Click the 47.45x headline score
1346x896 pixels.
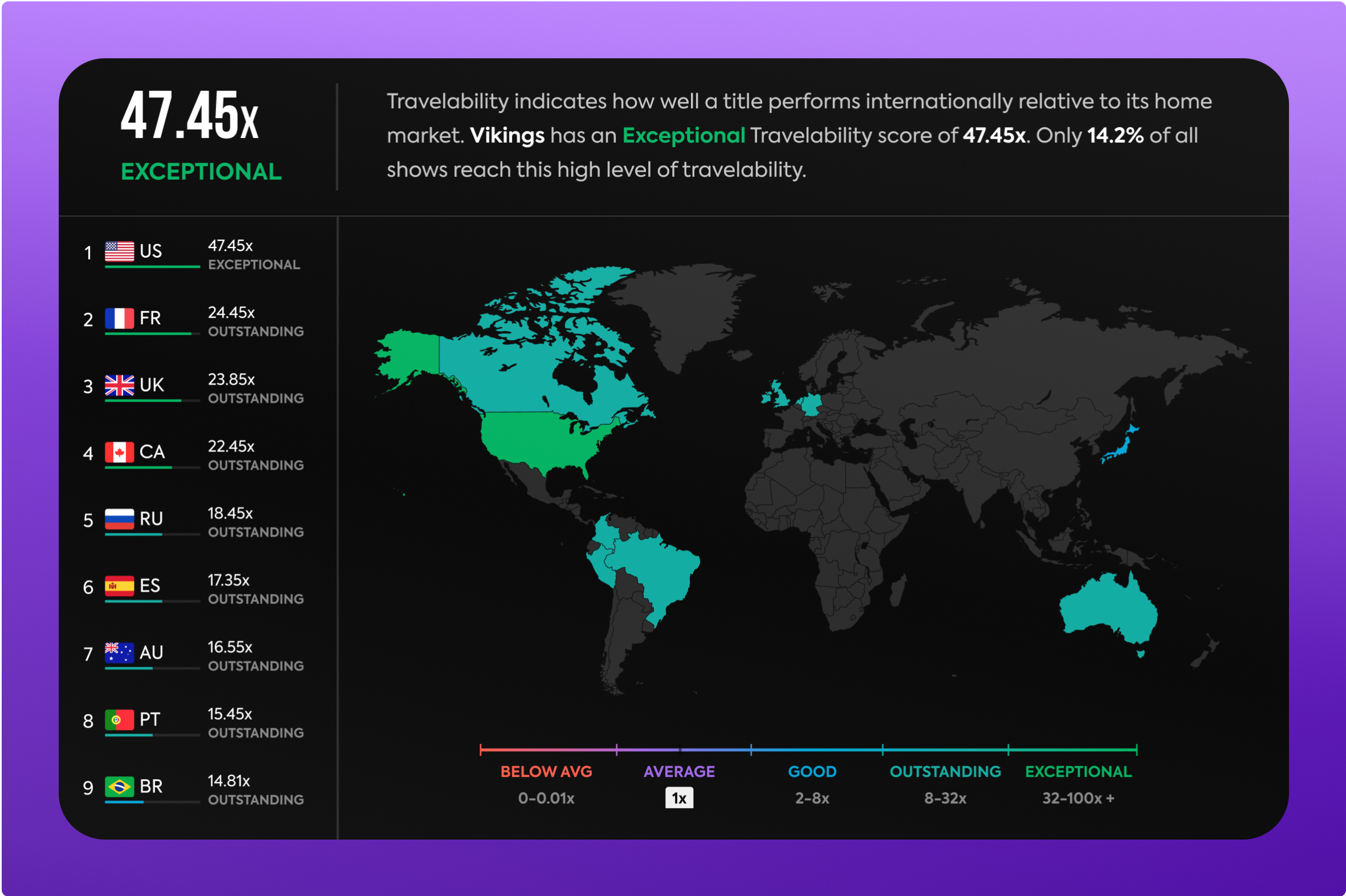point(190,116)
